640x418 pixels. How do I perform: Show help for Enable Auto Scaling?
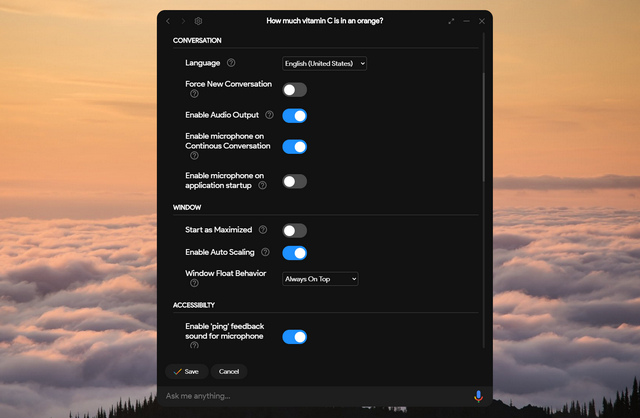pos(265,252)
